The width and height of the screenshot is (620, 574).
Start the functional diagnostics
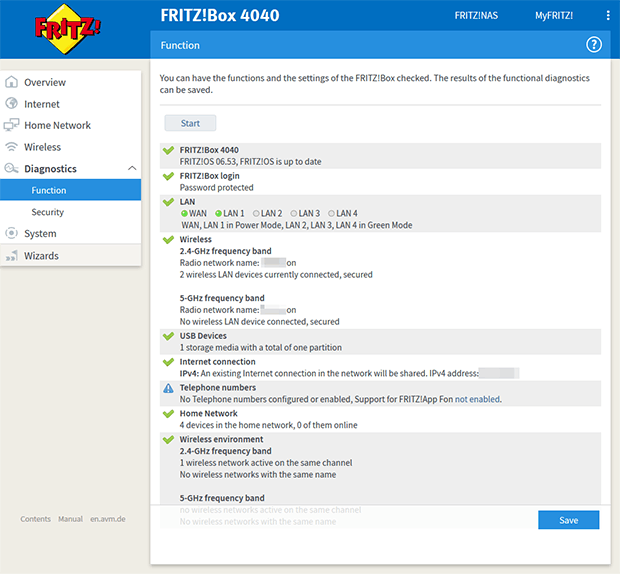coord(190,123)
